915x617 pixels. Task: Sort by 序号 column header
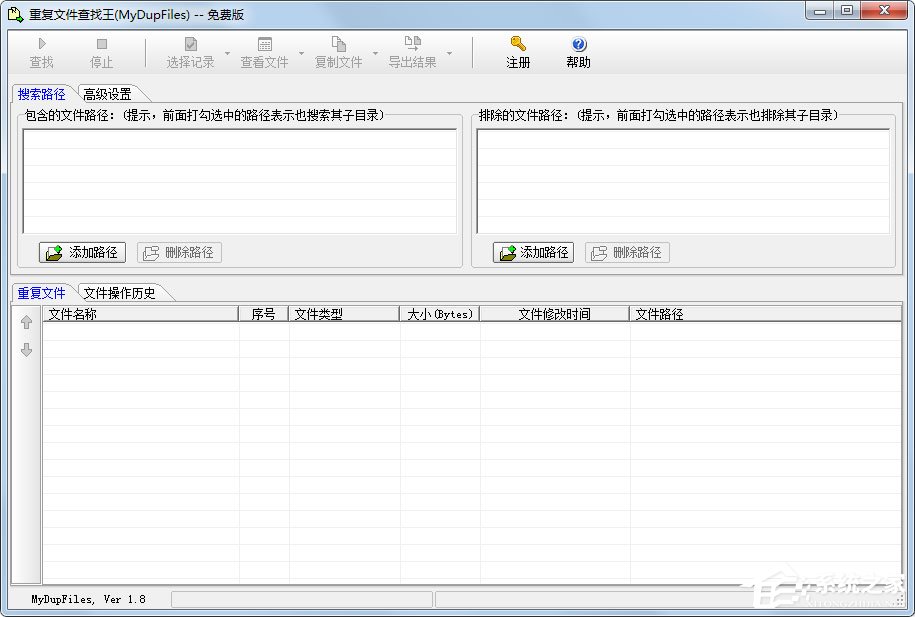263,314
